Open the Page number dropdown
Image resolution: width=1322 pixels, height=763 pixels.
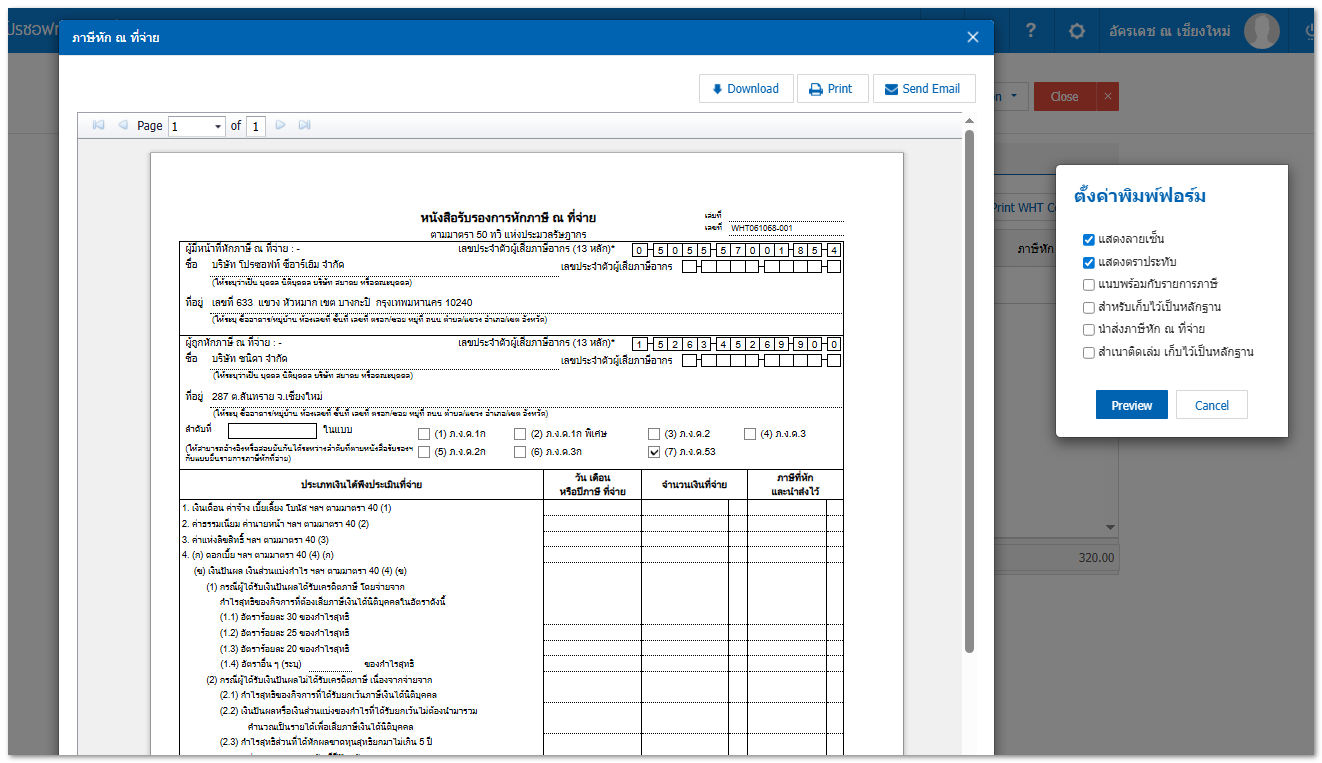pos(218,126)
